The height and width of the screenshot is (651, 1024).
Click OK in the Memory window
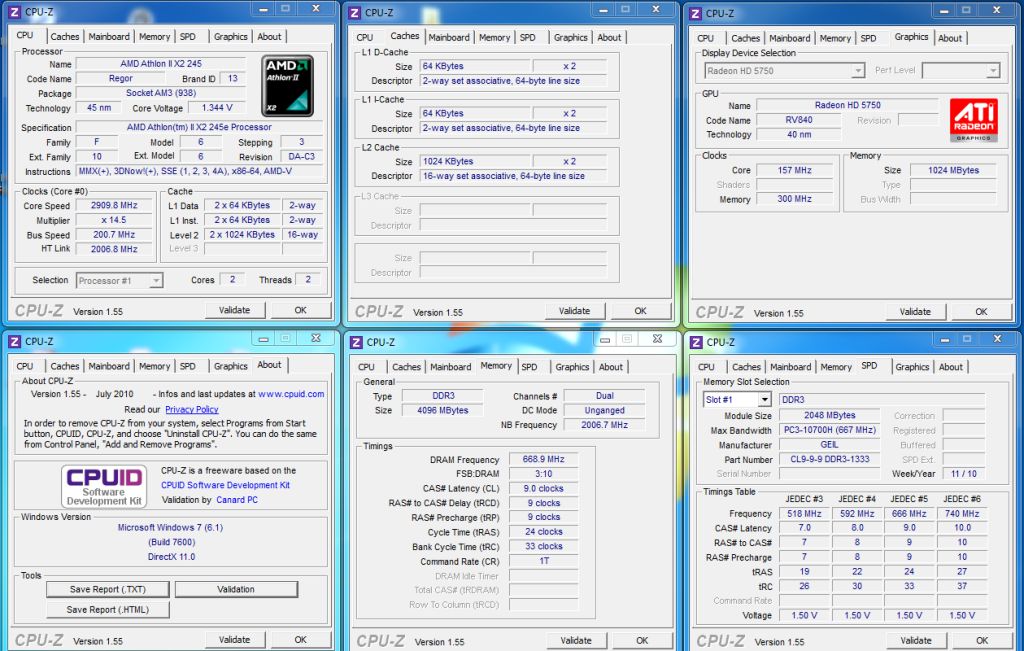tap(642, 641)
